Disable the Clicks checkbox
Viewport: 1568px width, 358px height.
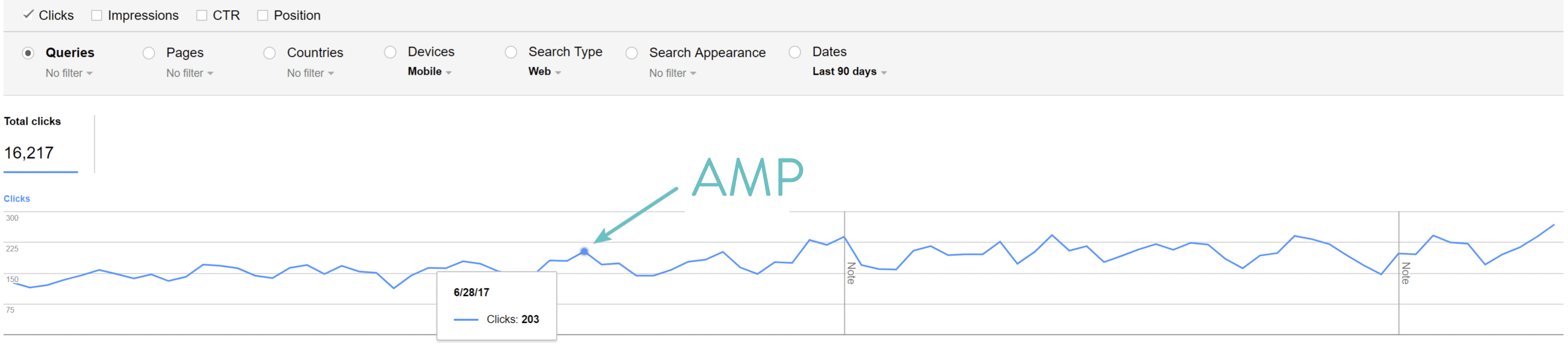click(28, 15)
